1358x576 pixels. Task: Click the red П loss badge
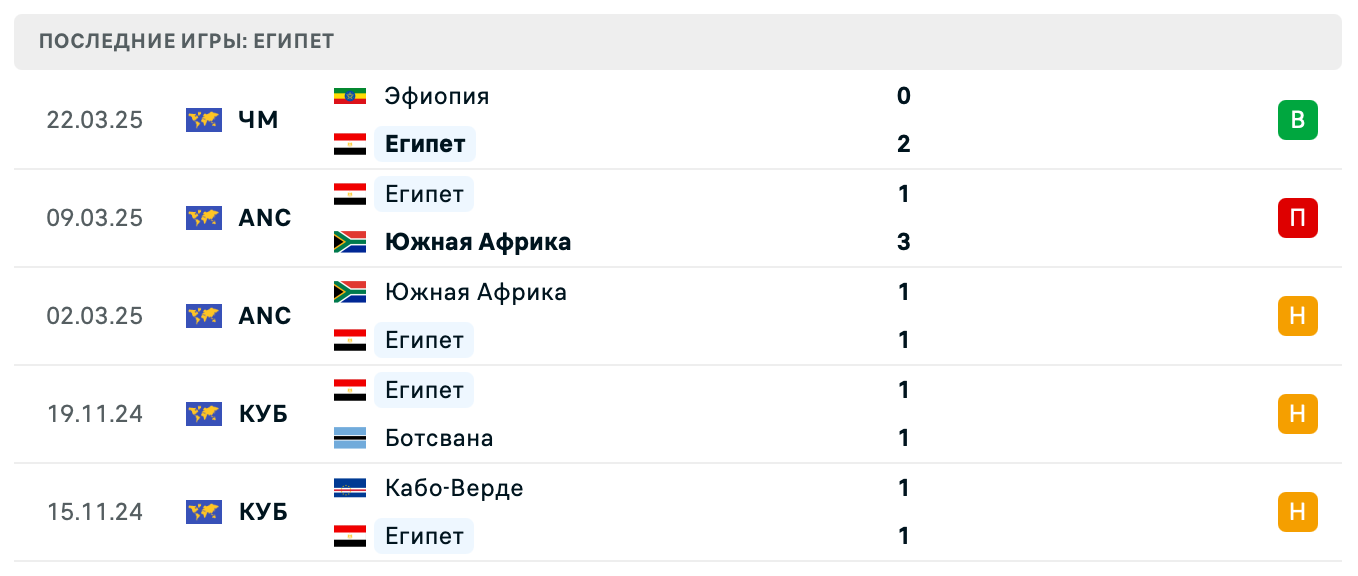tap(1297, 218)
